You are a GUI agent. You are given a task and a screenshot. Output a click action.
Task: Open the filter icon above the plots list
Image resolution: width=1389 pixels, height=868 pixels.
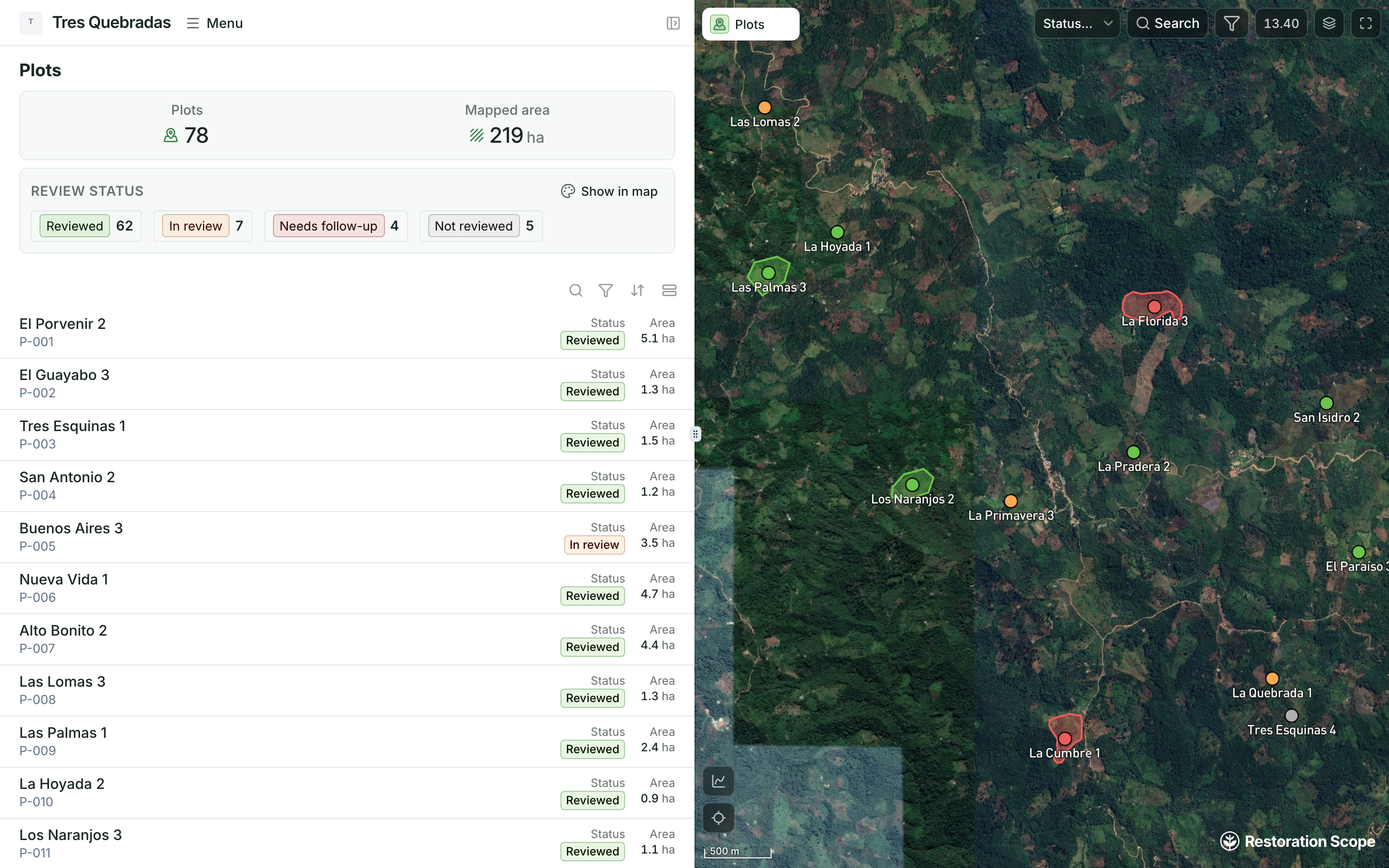tap(606, 290)
